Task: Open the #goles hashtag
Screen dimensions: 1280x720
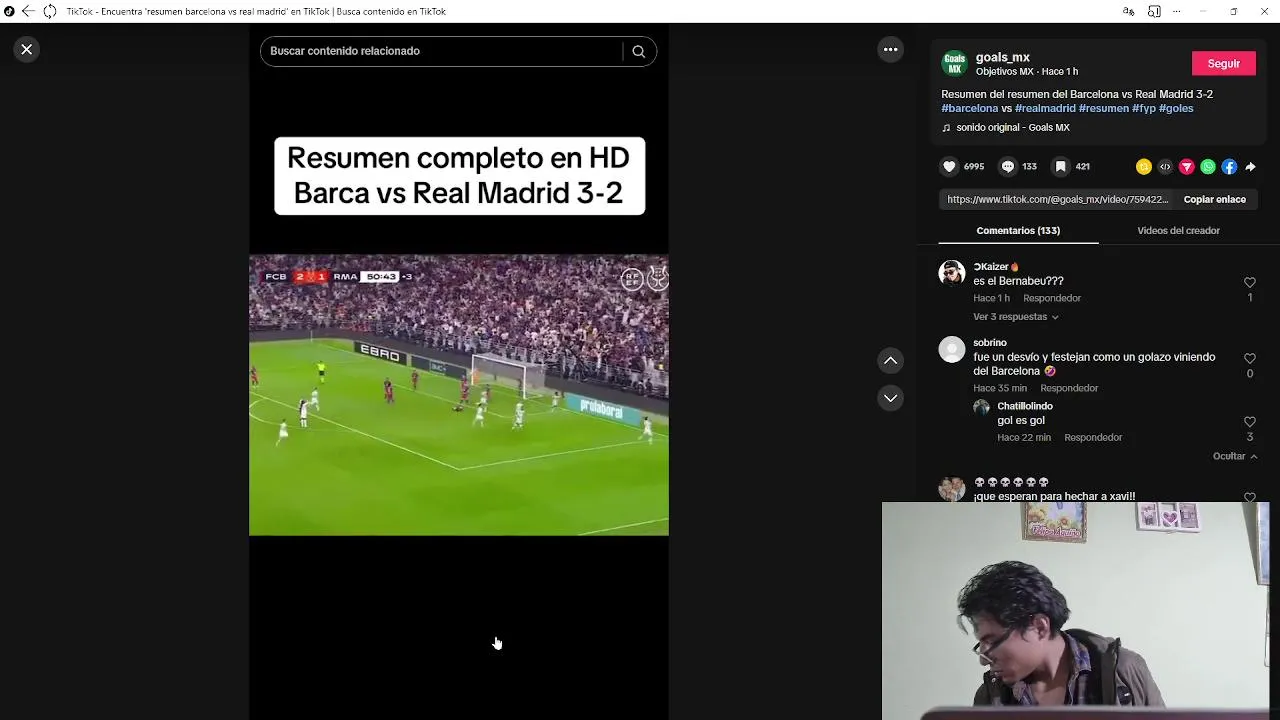Action: pos(1176,108)
